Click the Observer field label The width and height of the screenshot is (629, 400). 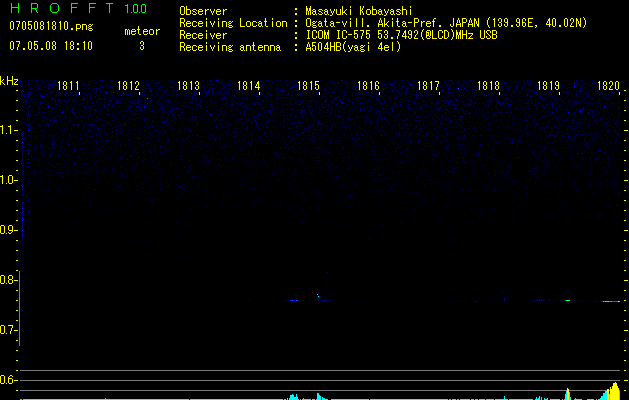203,11
